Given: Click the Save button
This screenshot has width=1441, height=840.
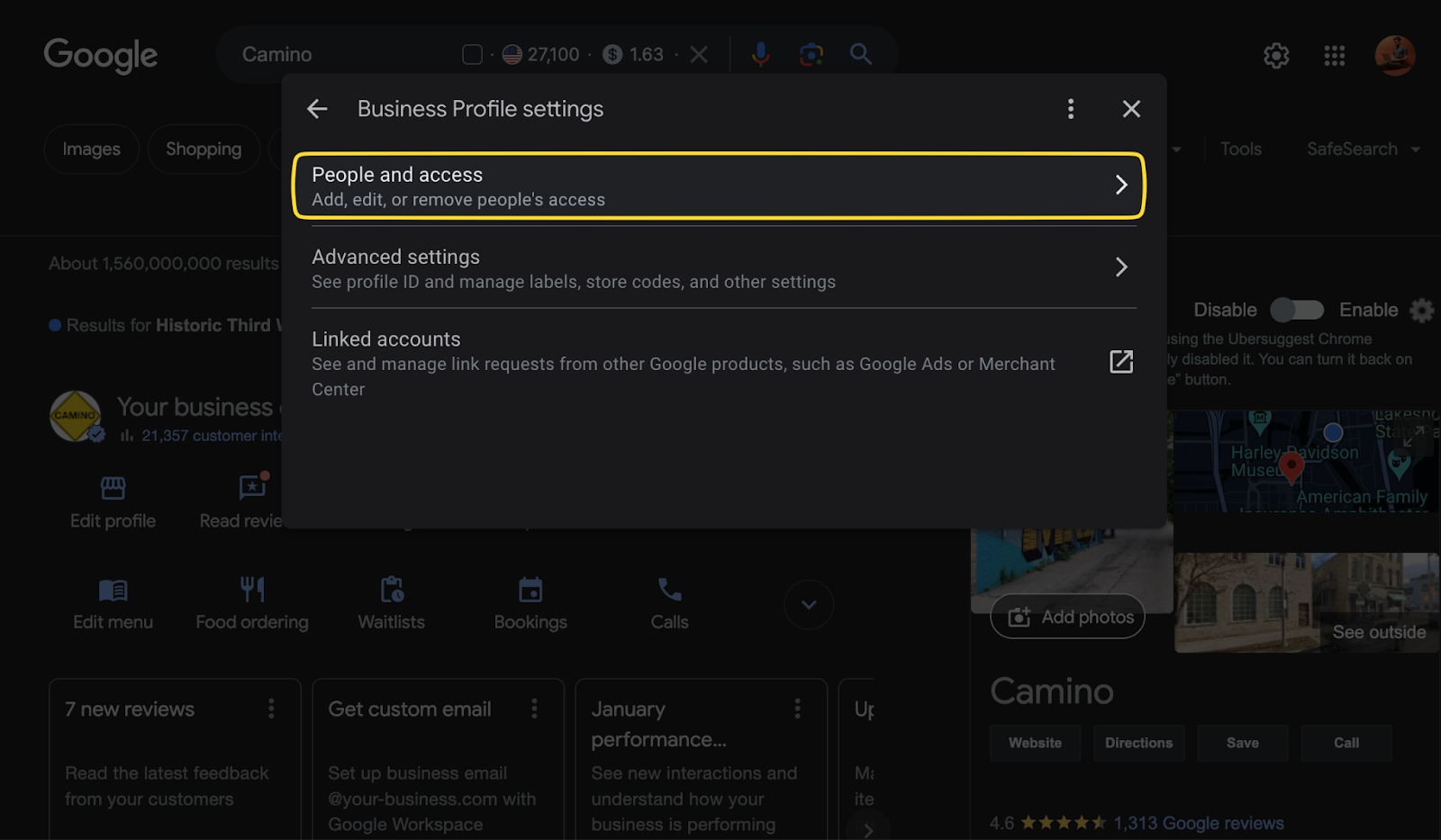Looking at the screenshot, I should (1243, 743).
